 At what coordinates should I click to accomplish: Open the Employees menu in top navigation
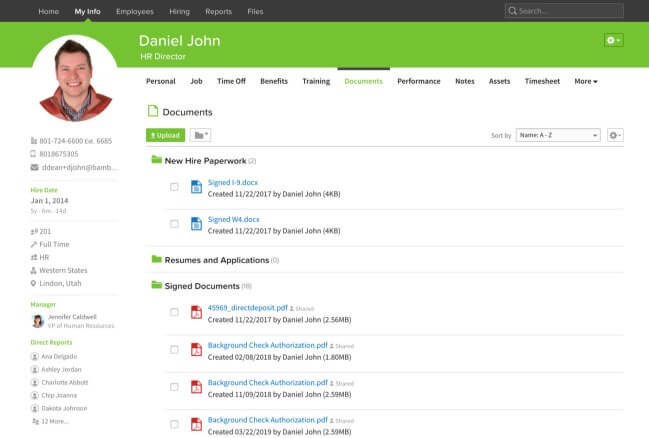pyautogui.click(x=135, y=11)
